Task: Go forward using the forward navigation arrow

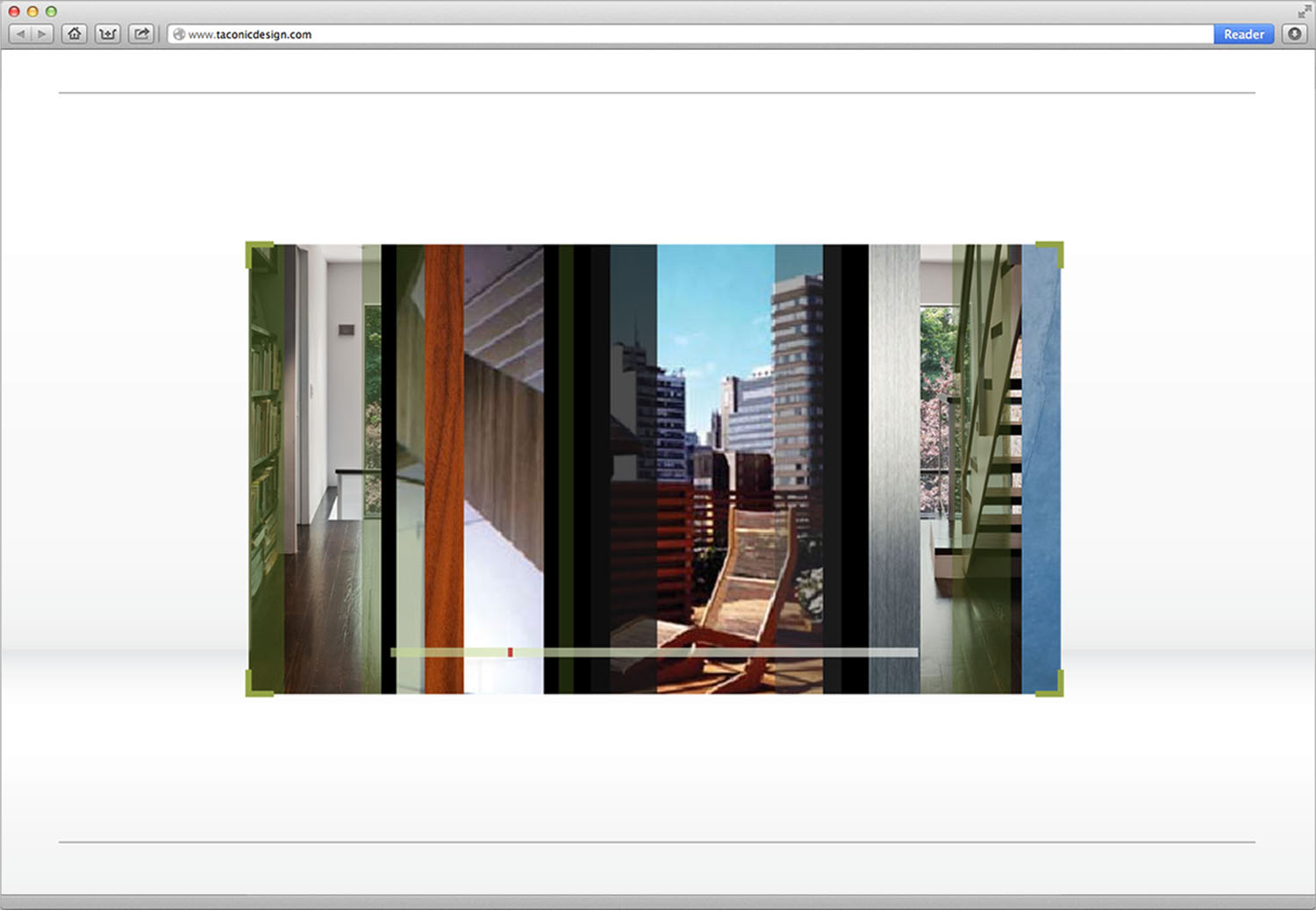Action: click(x=40, y=33)
